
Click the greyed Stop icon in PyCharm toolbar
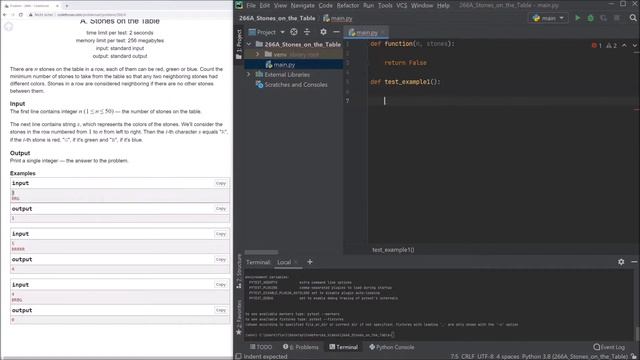tap(617, 18)
